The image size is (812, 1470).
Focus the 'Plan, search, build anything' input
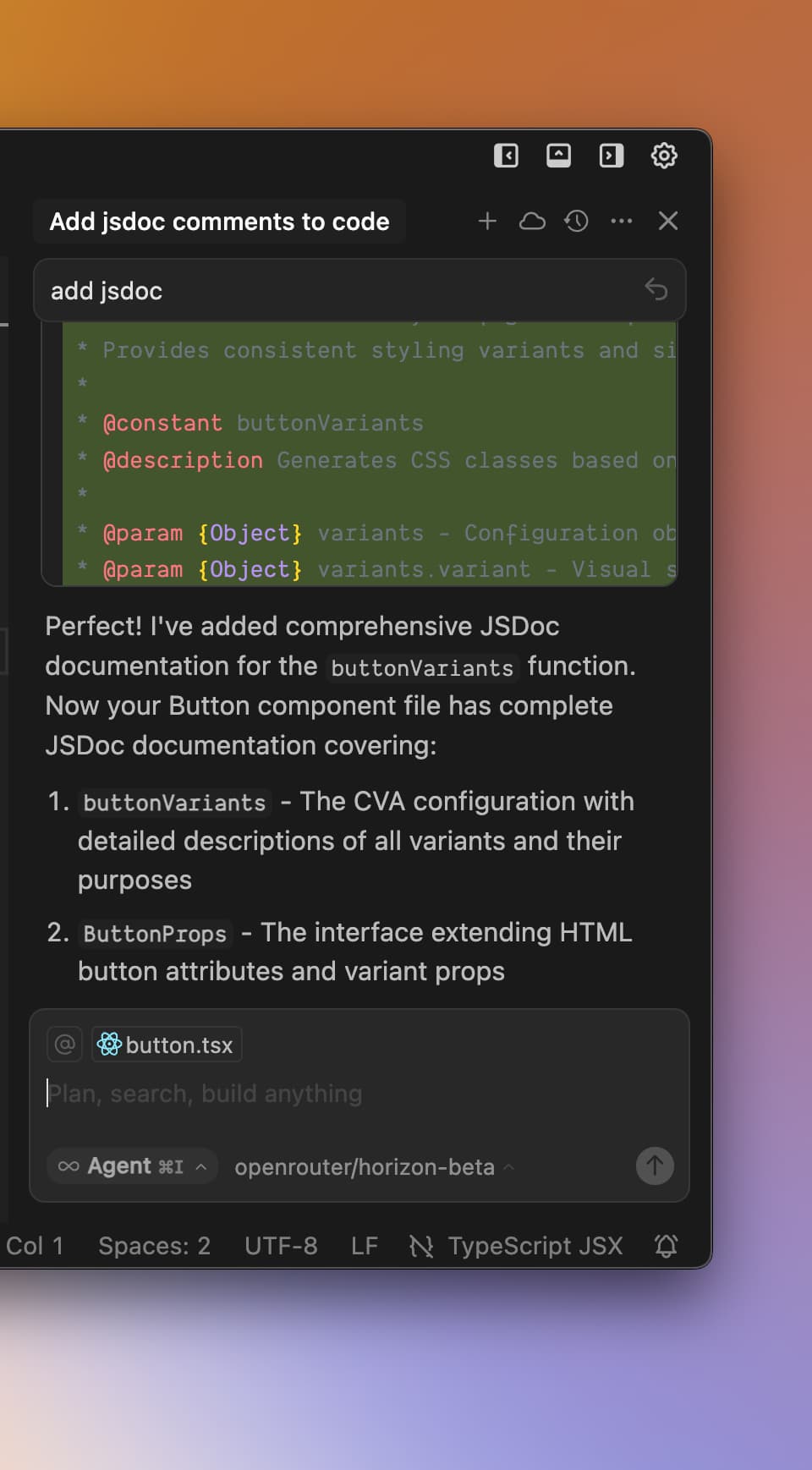pyautogui.click(x=338, y=1094)
